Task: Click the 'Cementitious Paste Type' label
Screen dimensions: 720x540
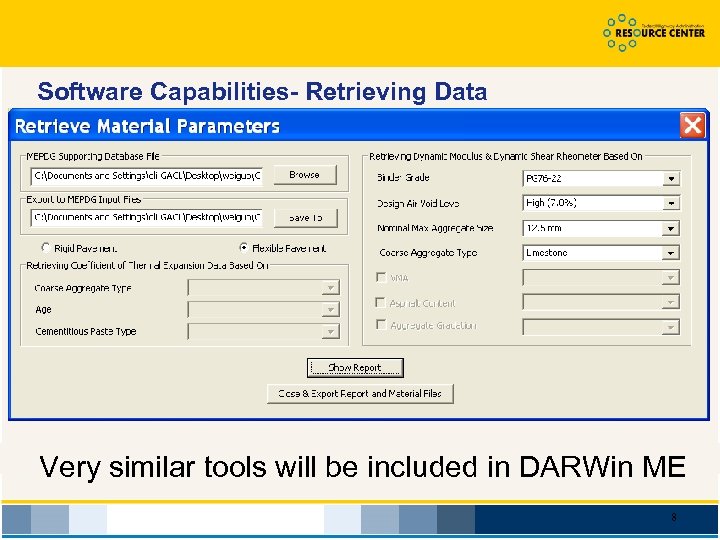Action: [x=86, y=331]
